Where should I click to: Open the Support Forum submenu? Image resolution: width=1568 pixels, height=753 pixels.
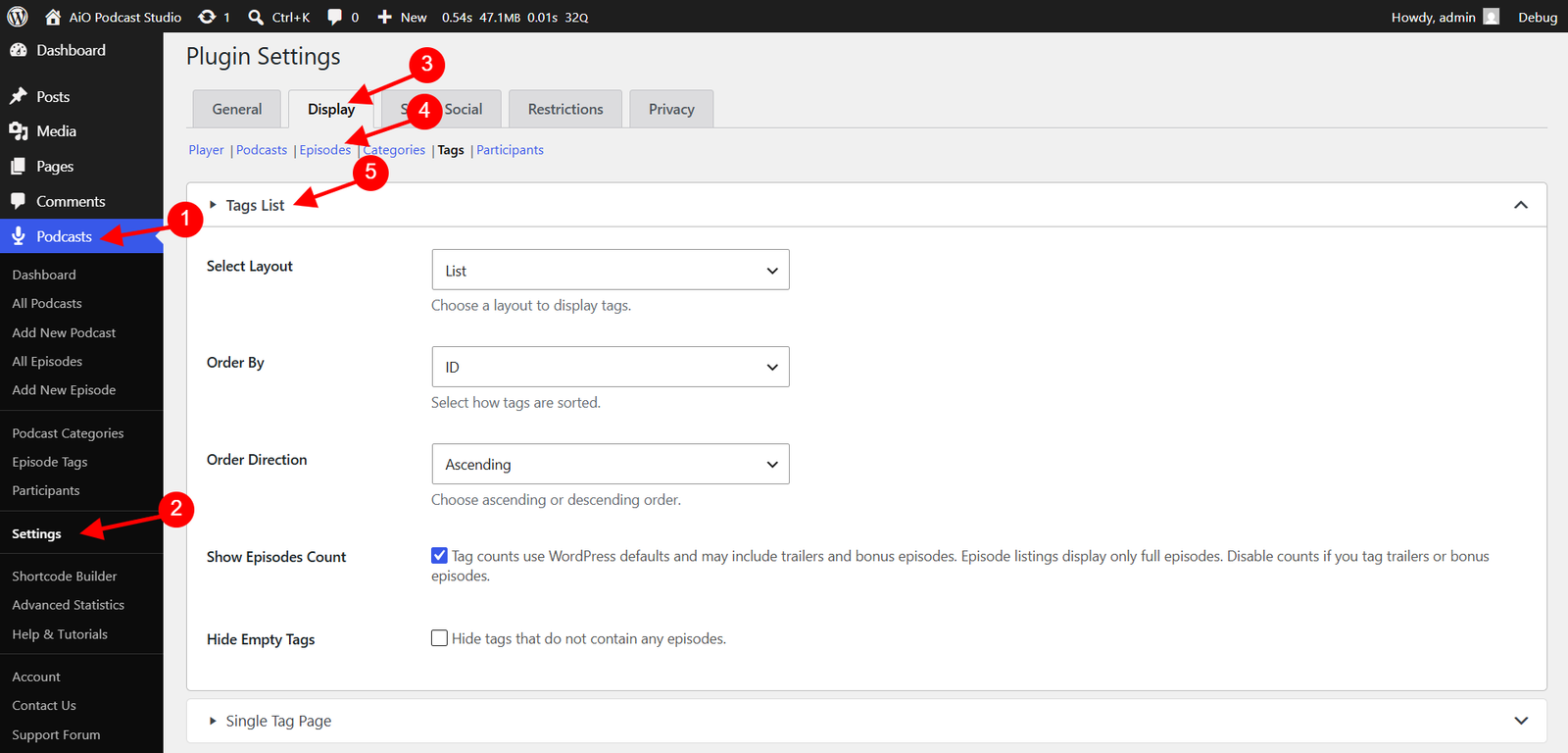coord(56,734)
